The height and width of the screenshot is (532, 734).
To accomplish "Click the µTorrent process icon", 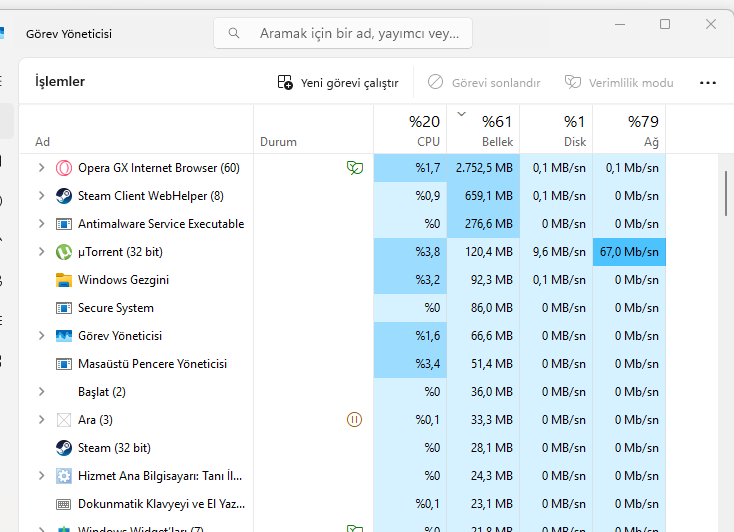I will 64,252.
